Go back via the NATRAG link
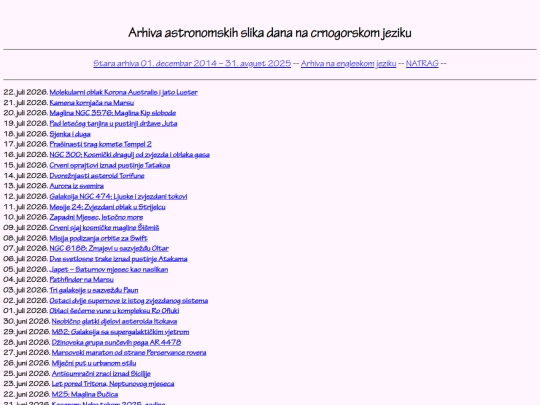The image size is (540, 405). (x=422, y=63)
